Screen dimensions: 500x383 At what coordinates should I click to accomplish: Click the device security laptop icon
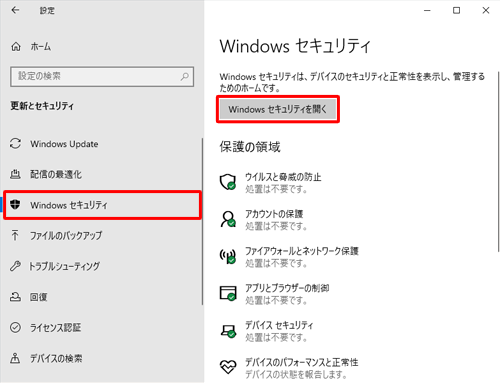(x=229, y=331)
